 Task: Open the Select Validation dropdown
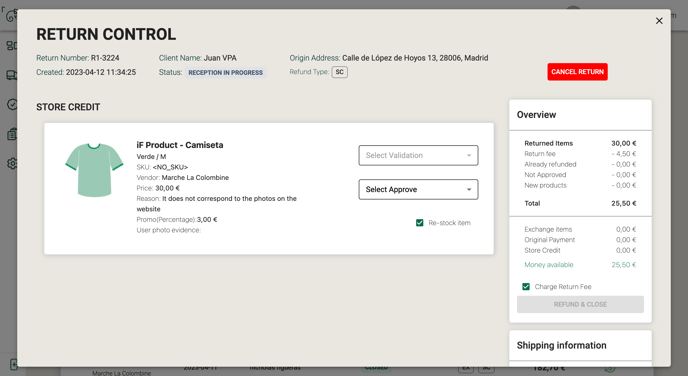click(418, 155)
